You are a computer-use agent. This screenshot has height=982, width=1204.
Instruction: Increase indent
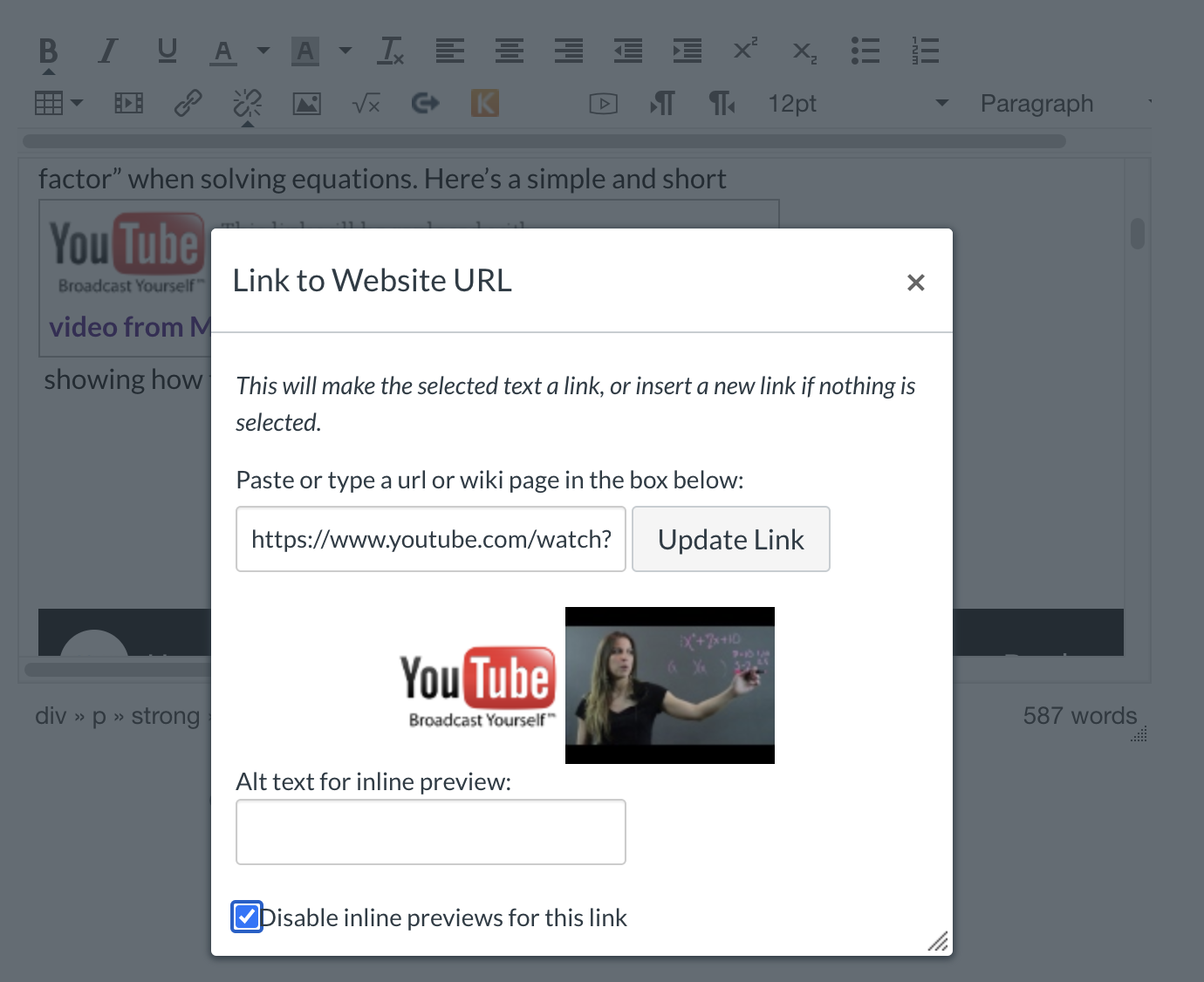tap(688, 51)
